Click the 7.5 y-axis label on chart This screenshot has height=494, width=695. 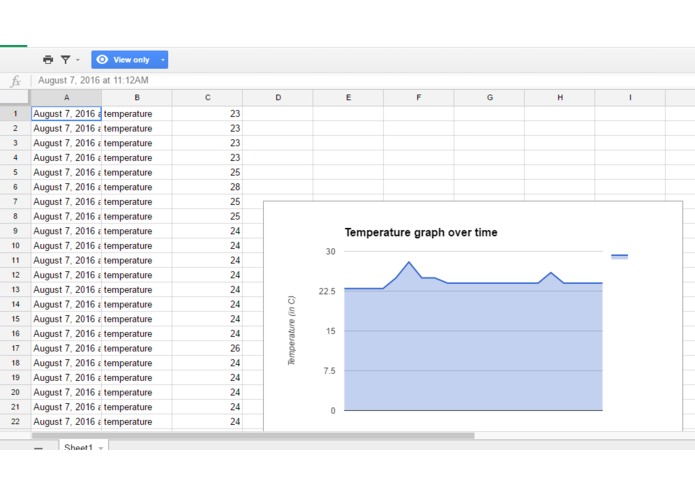point(329,371)
